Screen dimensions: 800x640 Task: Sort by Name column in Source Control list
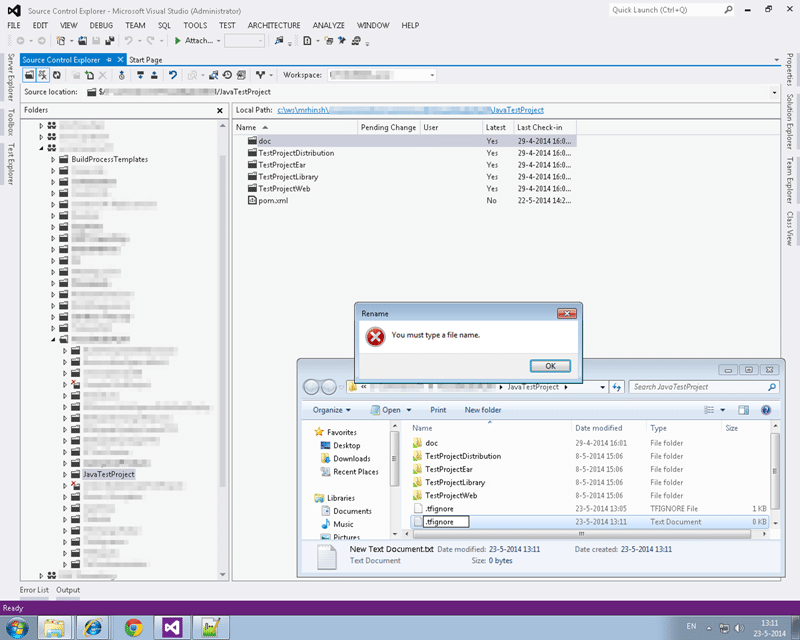295,128
